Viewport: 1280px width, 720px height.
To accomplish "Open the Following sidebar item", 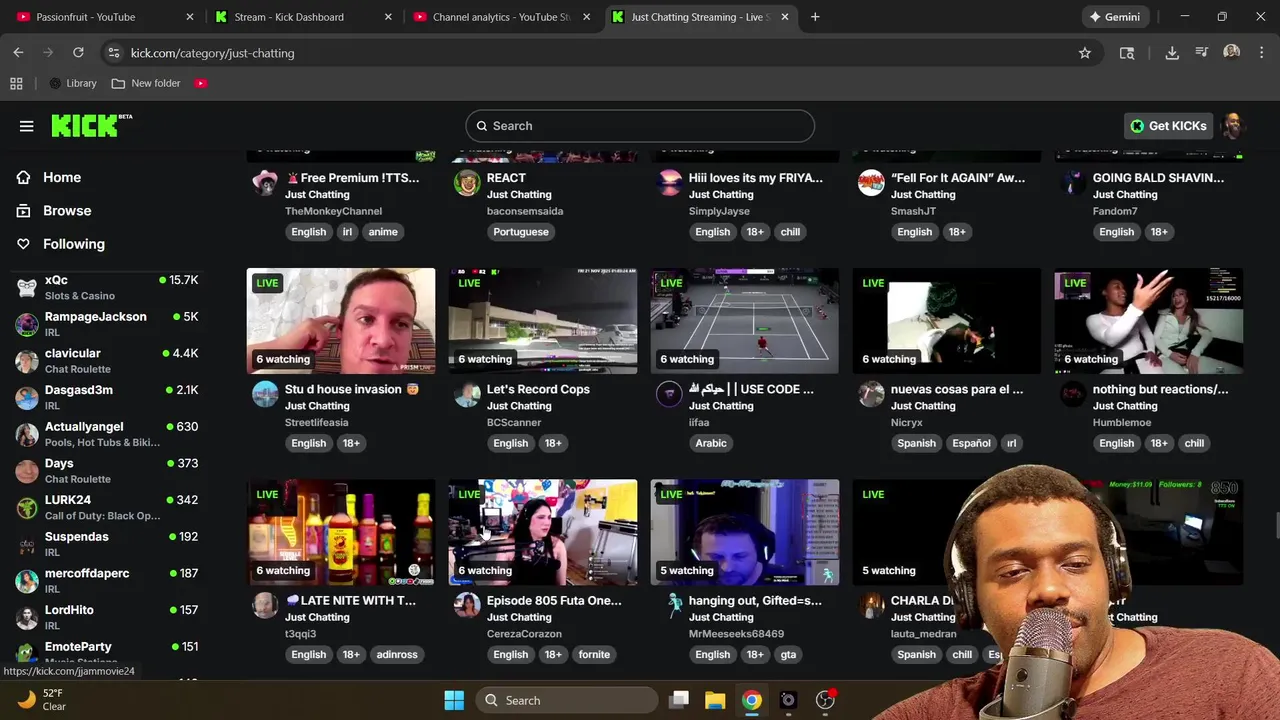I will coord(73,244).
